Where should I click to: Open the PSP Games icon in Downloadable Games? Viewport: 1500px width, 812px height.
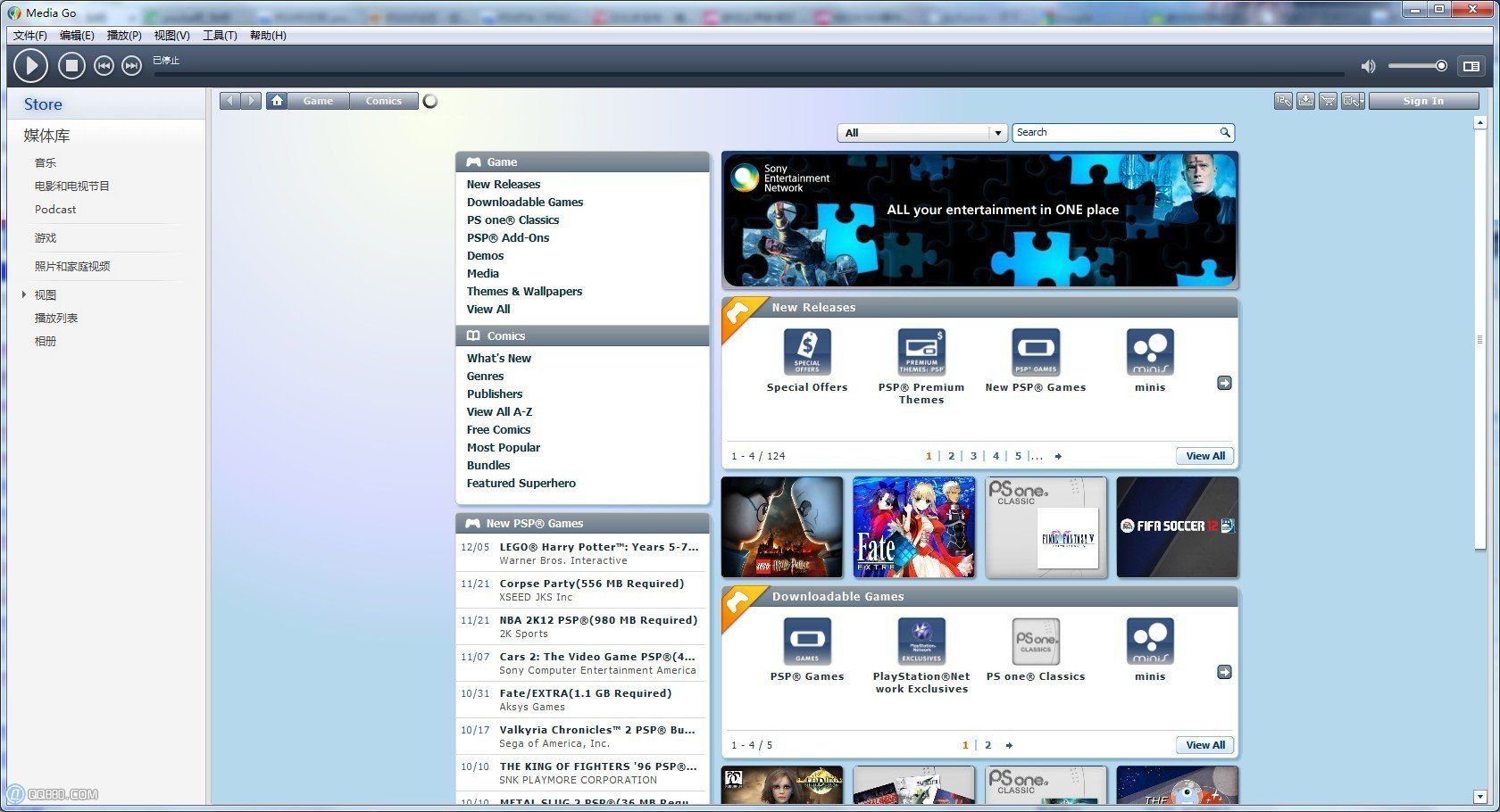click(x=807, y=642)
